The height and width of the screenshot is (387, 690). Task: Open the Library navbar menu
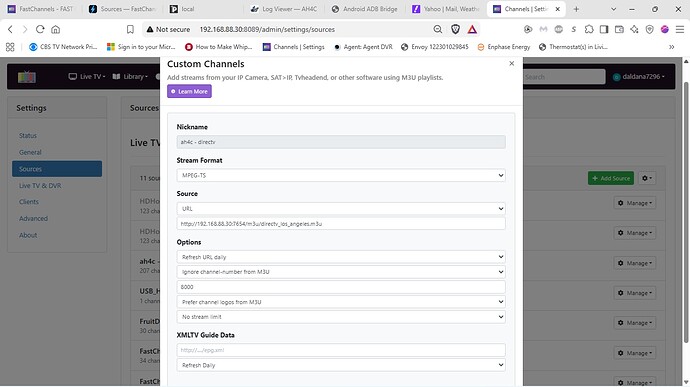coord(130,77)
